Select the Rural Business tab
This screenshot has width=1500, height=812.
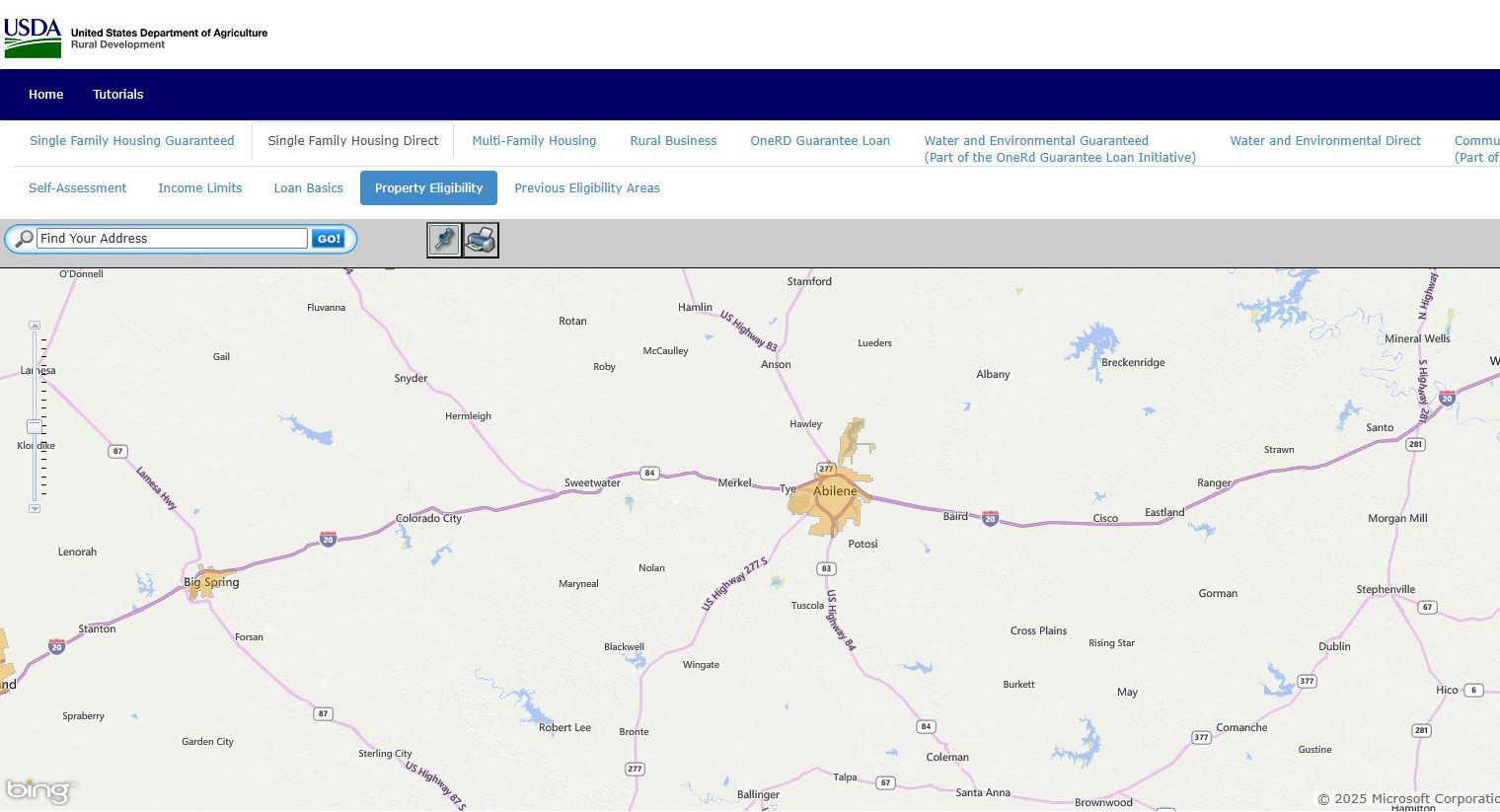click(673, 140)
